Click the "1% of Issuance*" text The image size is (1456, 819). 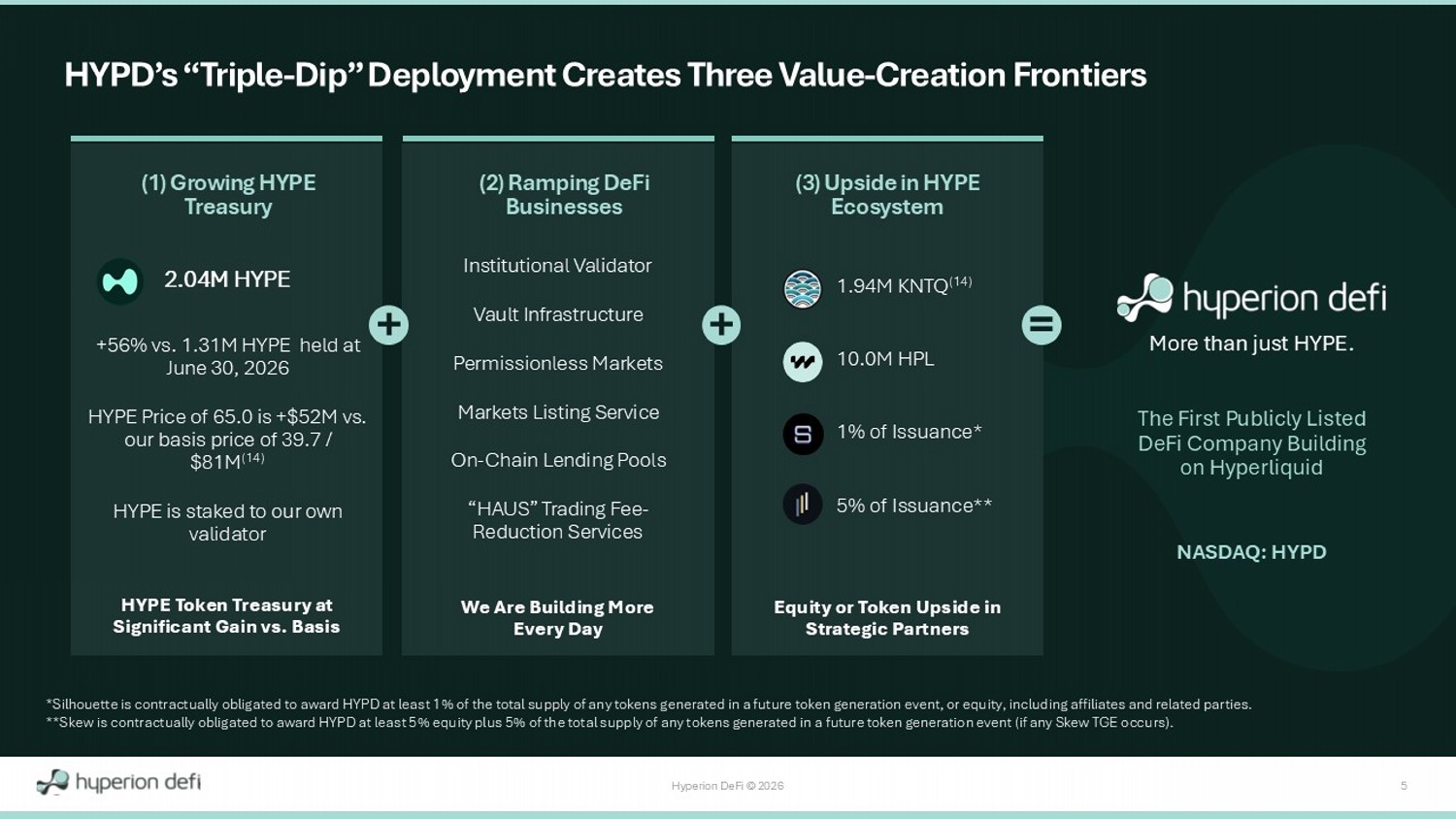(910, 432)
